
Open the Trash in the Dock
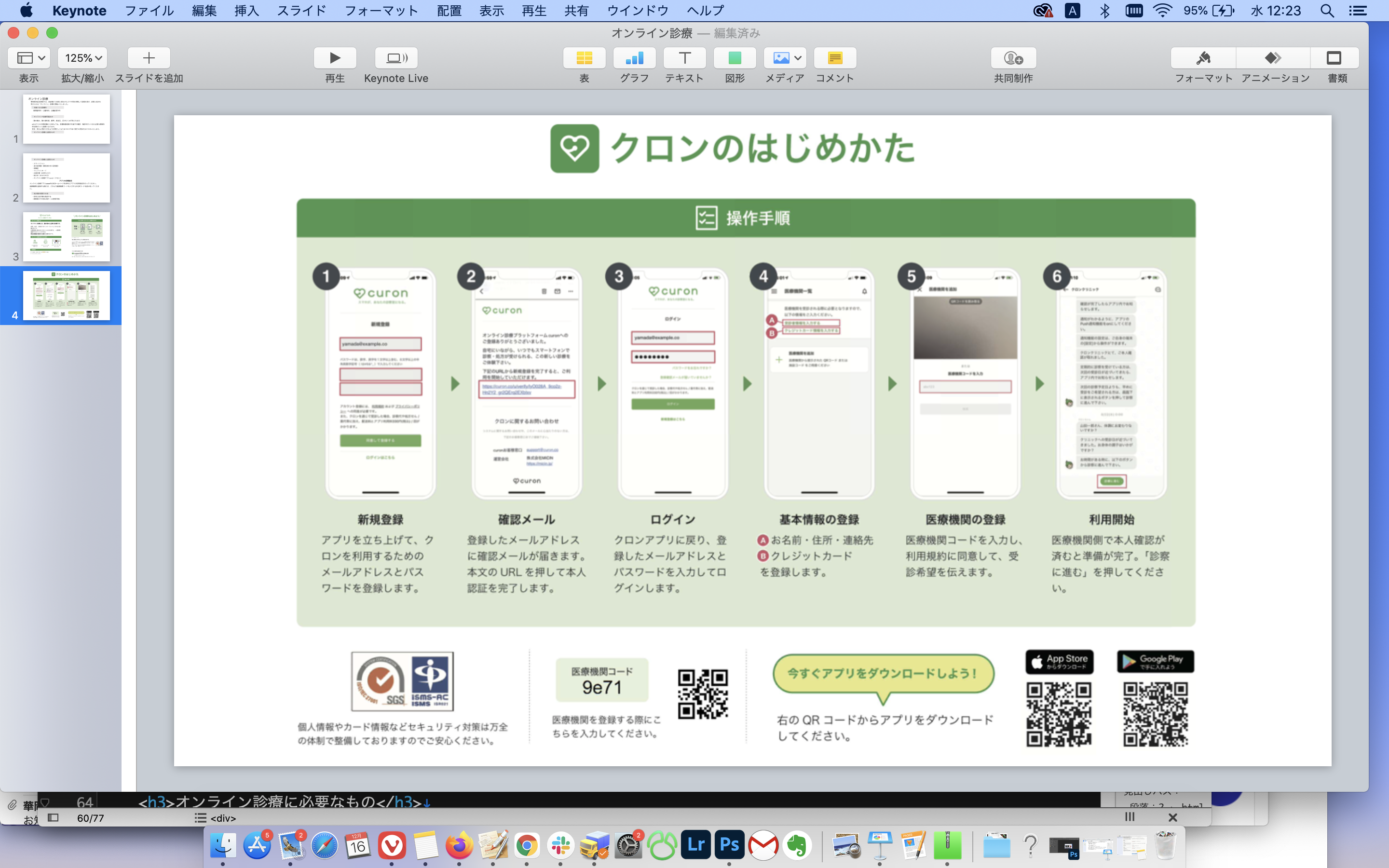[1165, 845]
